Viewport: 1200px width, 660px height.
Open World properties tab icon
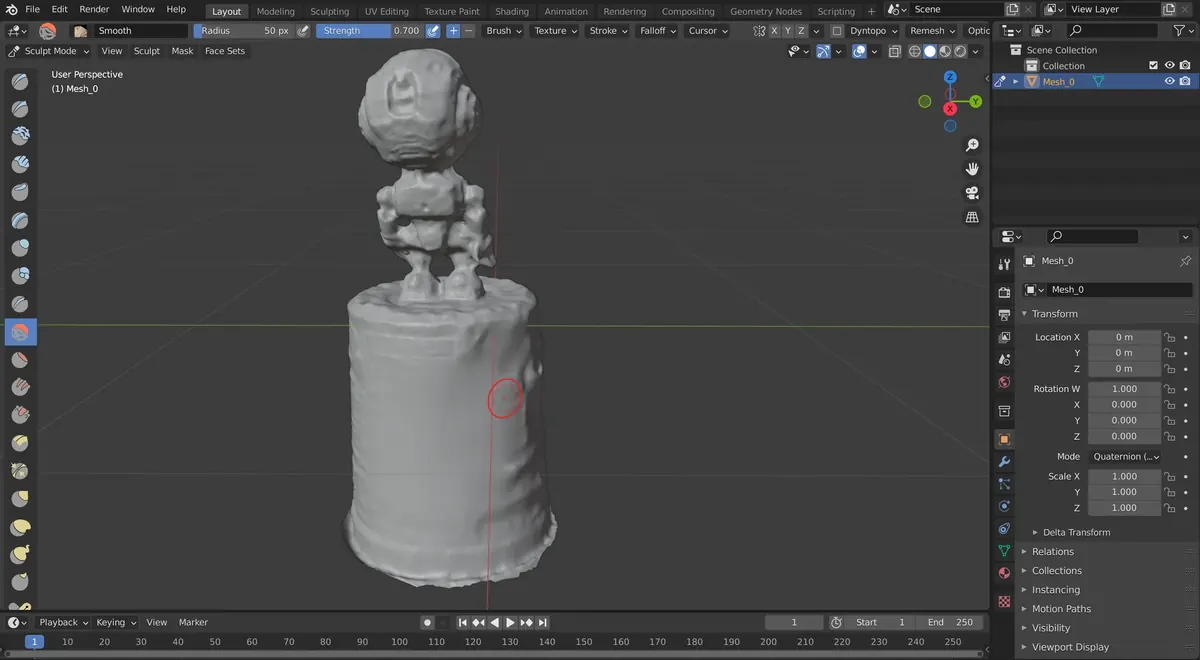(1004, 382)
